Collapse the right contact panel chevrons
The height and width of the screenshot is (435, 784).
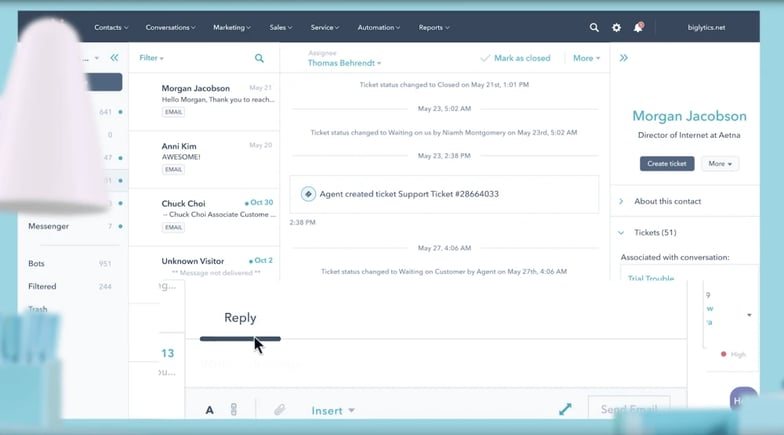[624, 58]
